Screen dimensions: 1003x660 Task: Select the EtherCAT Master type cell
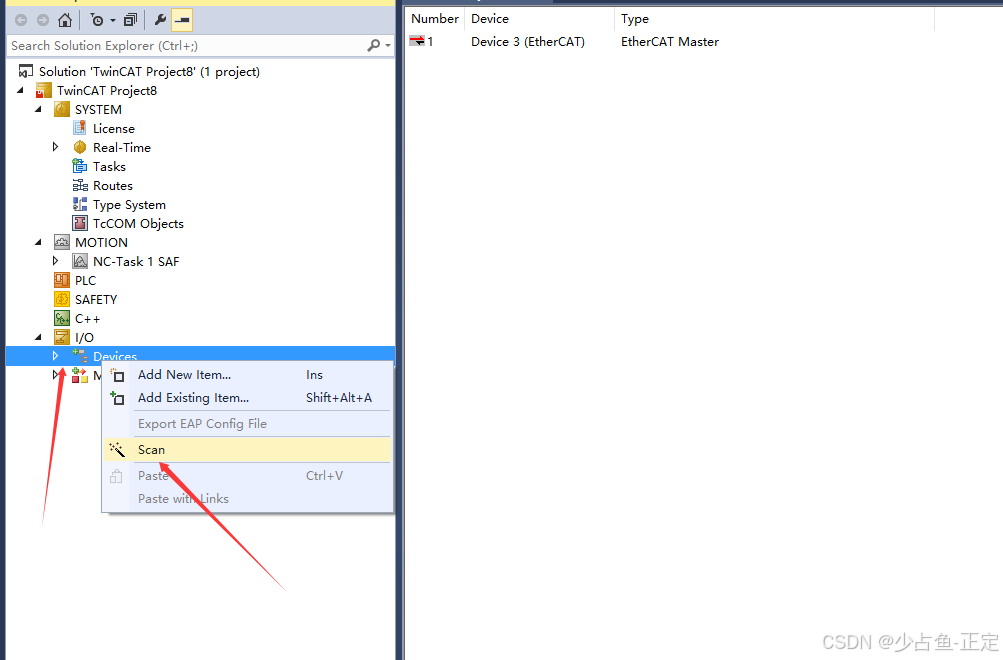click(x=670, y=42)
